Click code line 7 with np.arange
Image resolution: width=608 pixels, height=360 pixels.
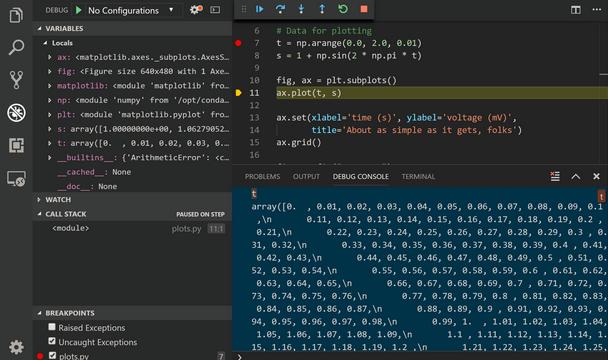pos(349,43)
